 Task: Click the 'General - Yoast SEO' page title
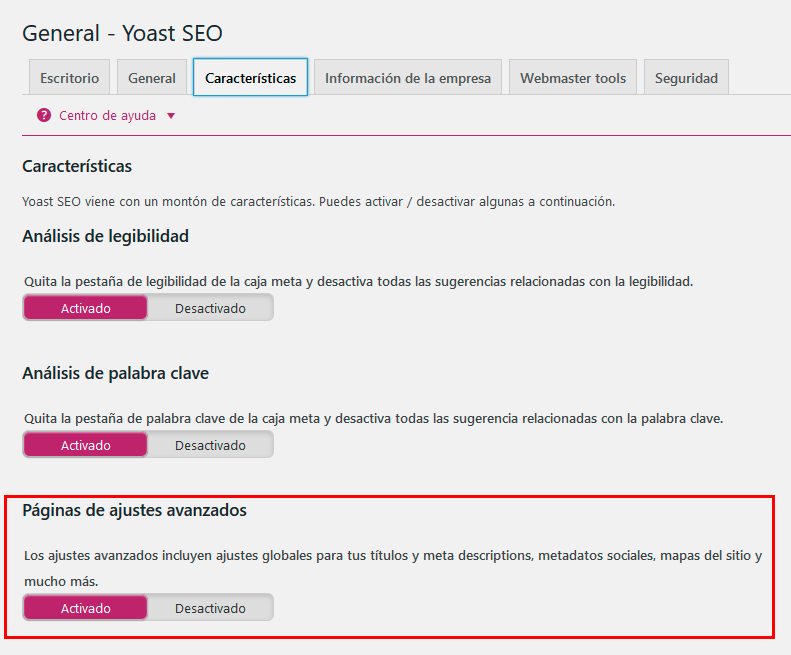pyautogui.click(x=122, y=33)
